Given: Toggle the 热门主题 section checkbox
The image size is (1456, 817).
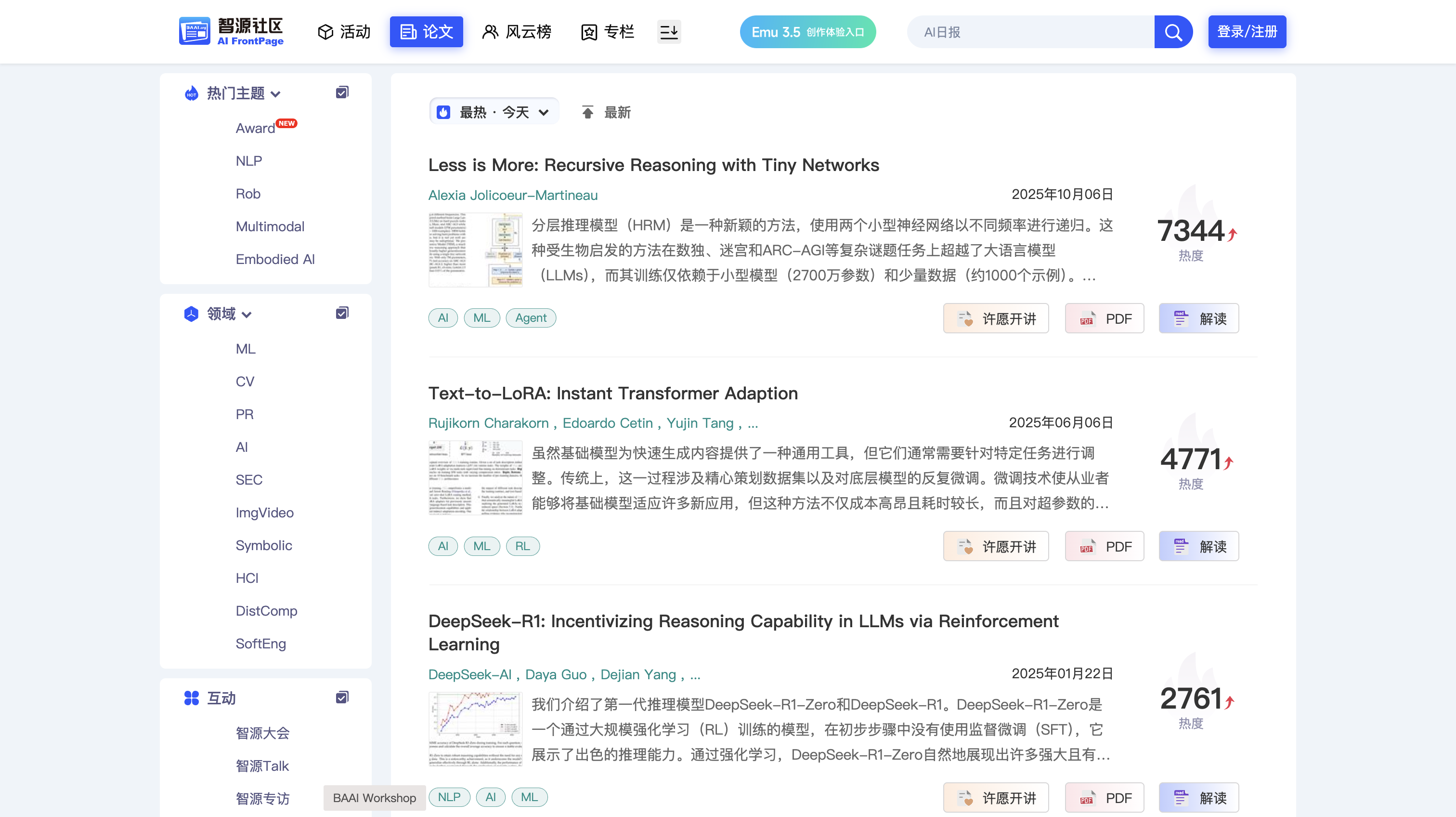Looking at the screenshot, I should click(x=342, y=92).
